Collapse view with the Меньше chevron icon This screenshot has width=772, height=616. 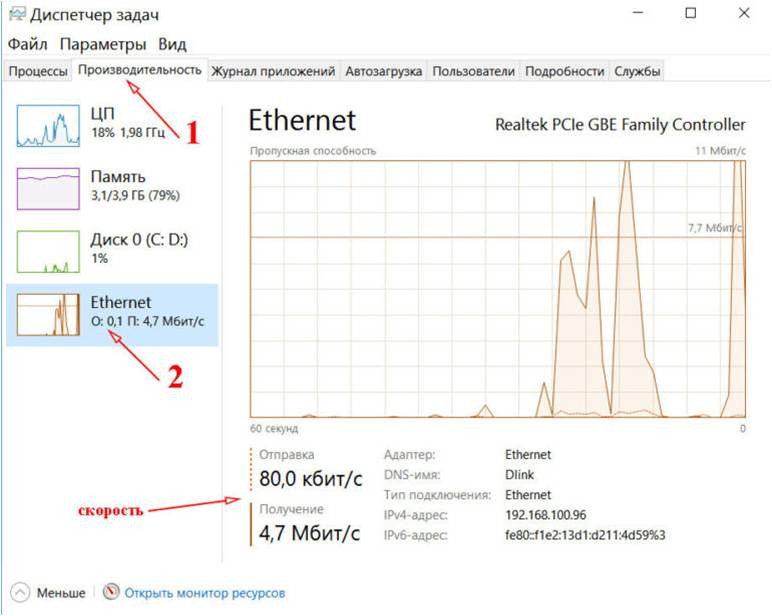click(x=21, y=592)
